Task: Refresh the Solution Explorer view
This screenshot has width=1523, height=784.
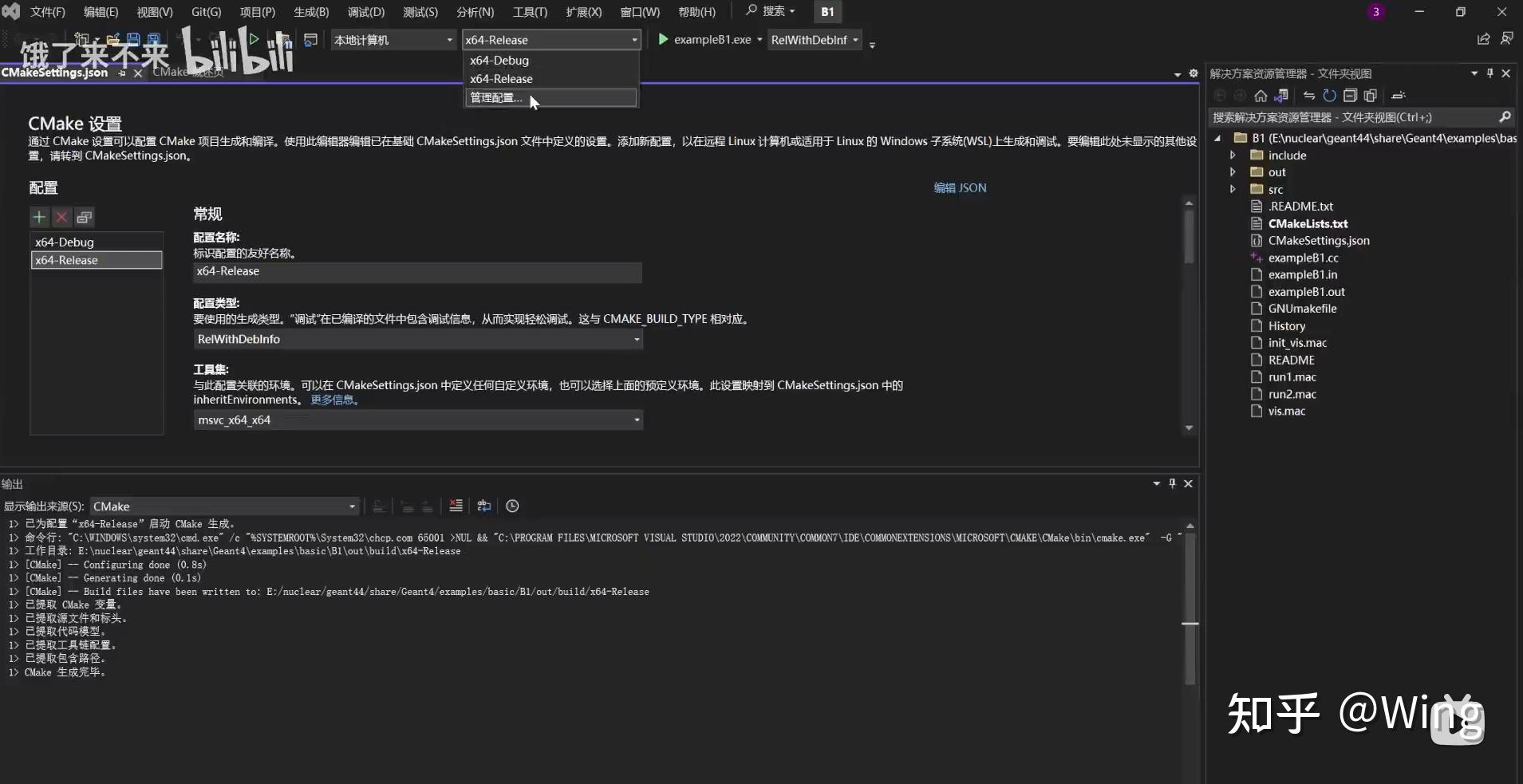Action: 1329,96
